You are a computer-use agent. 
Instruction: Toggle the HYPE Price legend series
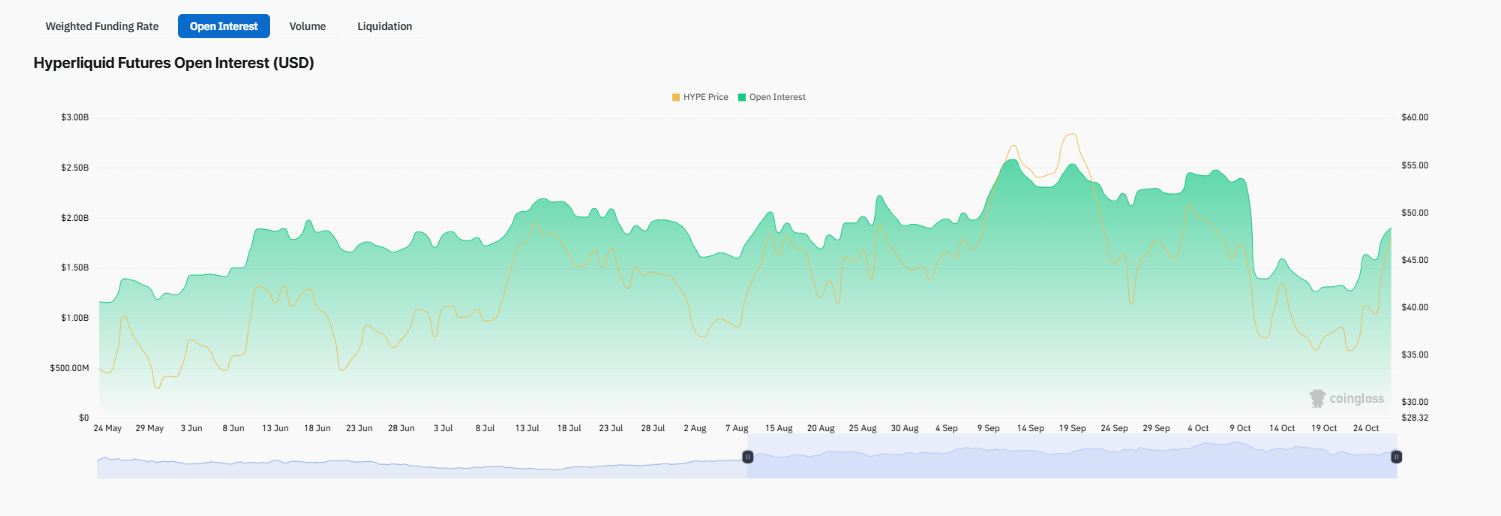pyautogui.click(x=706, y=97)
